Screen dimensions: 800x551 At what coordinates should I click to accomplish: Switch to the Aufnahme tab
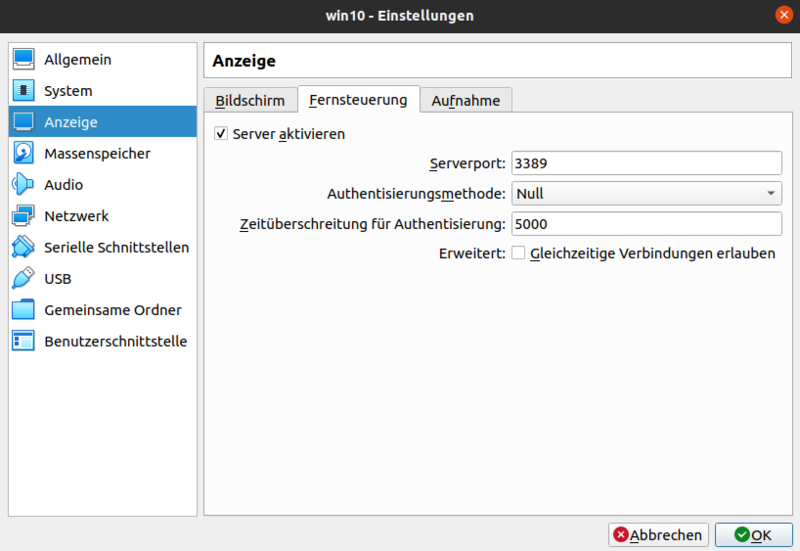466,101
